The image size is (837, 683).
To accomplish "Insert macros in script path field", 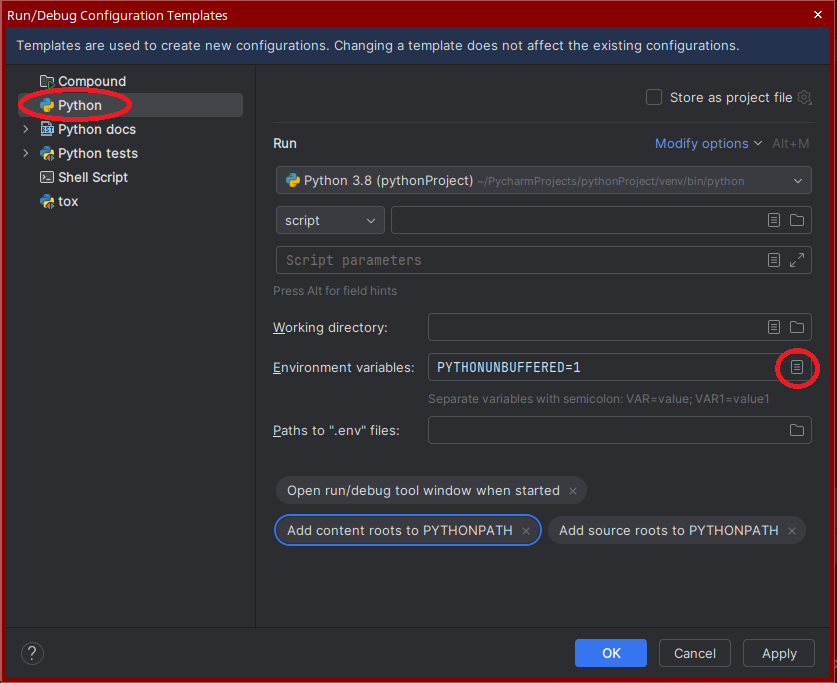I will pyautogui.click(x=774, y=220).
